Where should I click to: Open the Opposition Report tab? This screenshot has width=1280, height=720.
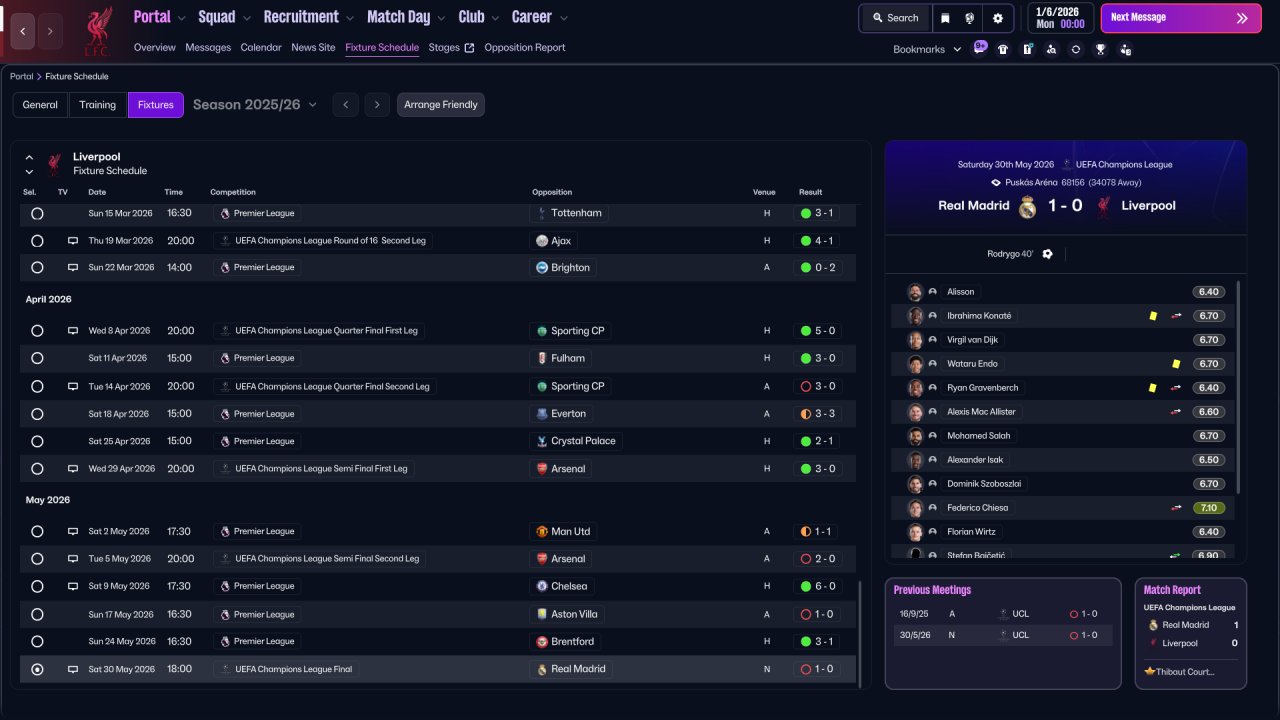(x=525, y=48)
